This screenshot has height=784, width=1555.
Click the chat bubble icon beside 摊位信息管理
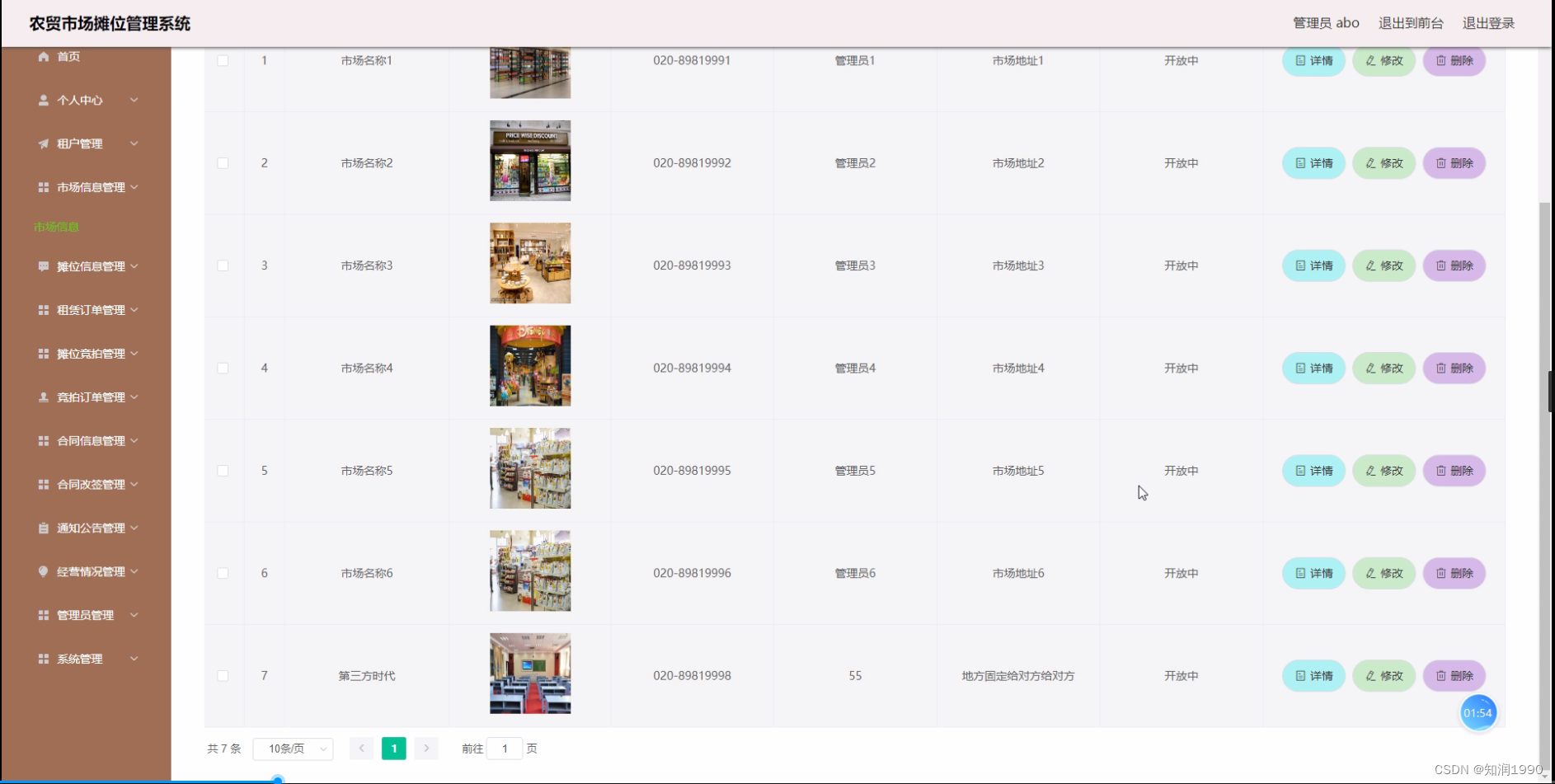43,265
